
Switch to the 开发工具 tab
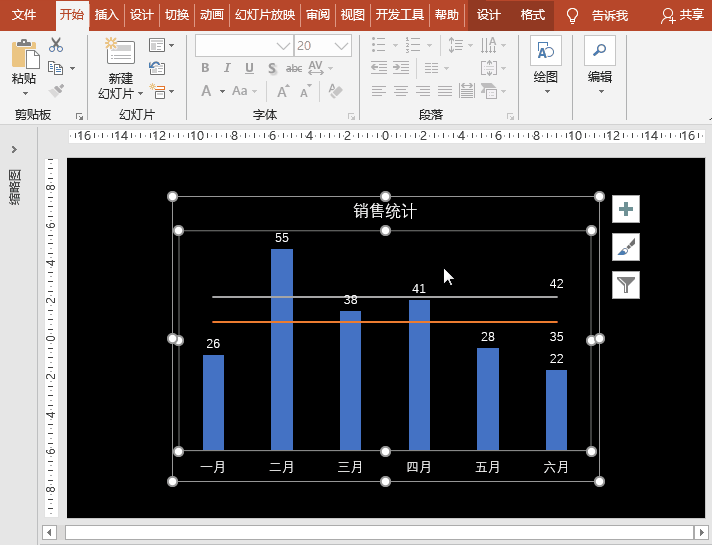pyautogui.click(x=400, y=15)
